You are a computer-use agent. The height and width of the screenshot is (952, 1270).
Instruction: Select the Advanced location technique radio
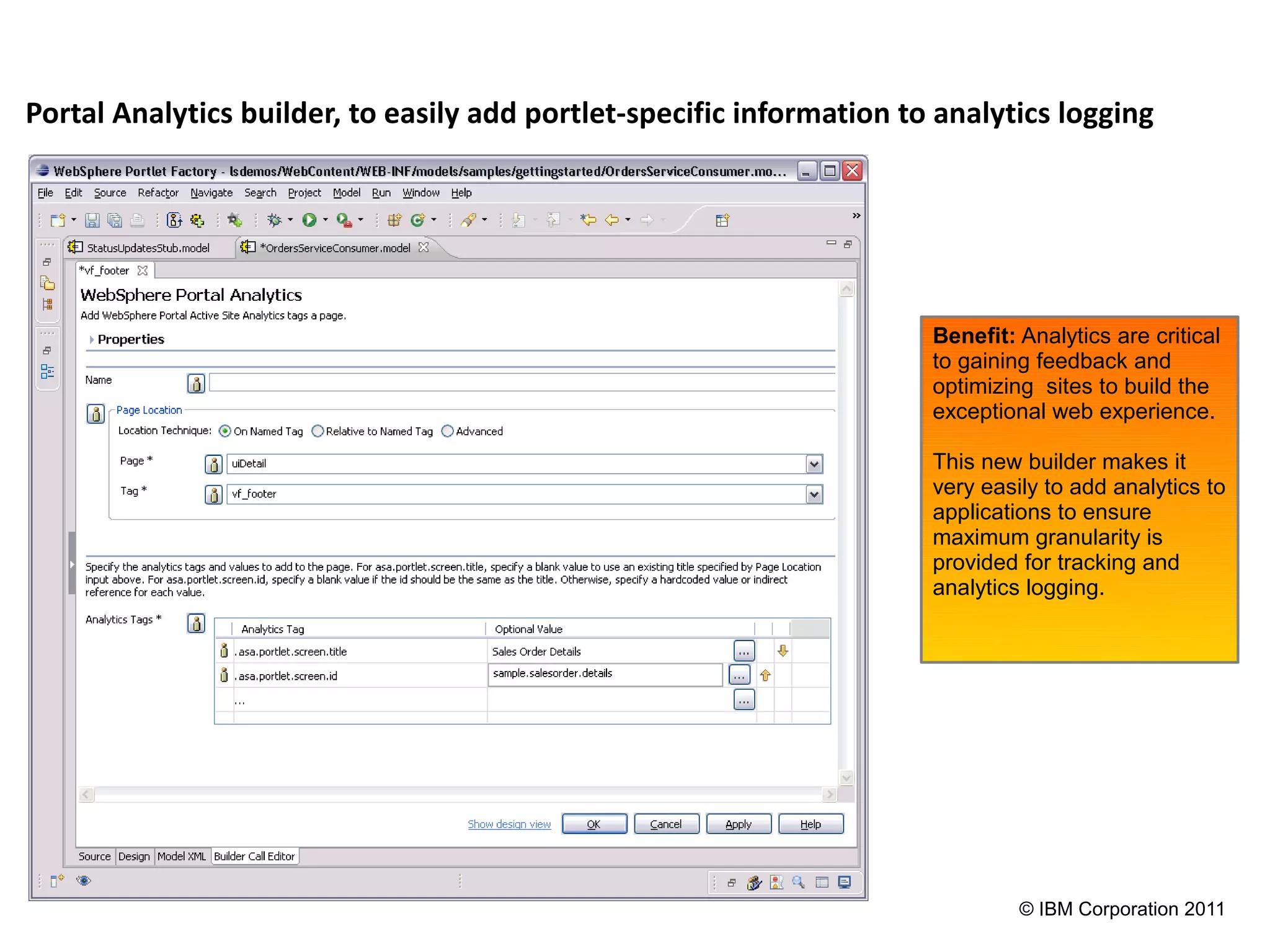tap(447, 431)
